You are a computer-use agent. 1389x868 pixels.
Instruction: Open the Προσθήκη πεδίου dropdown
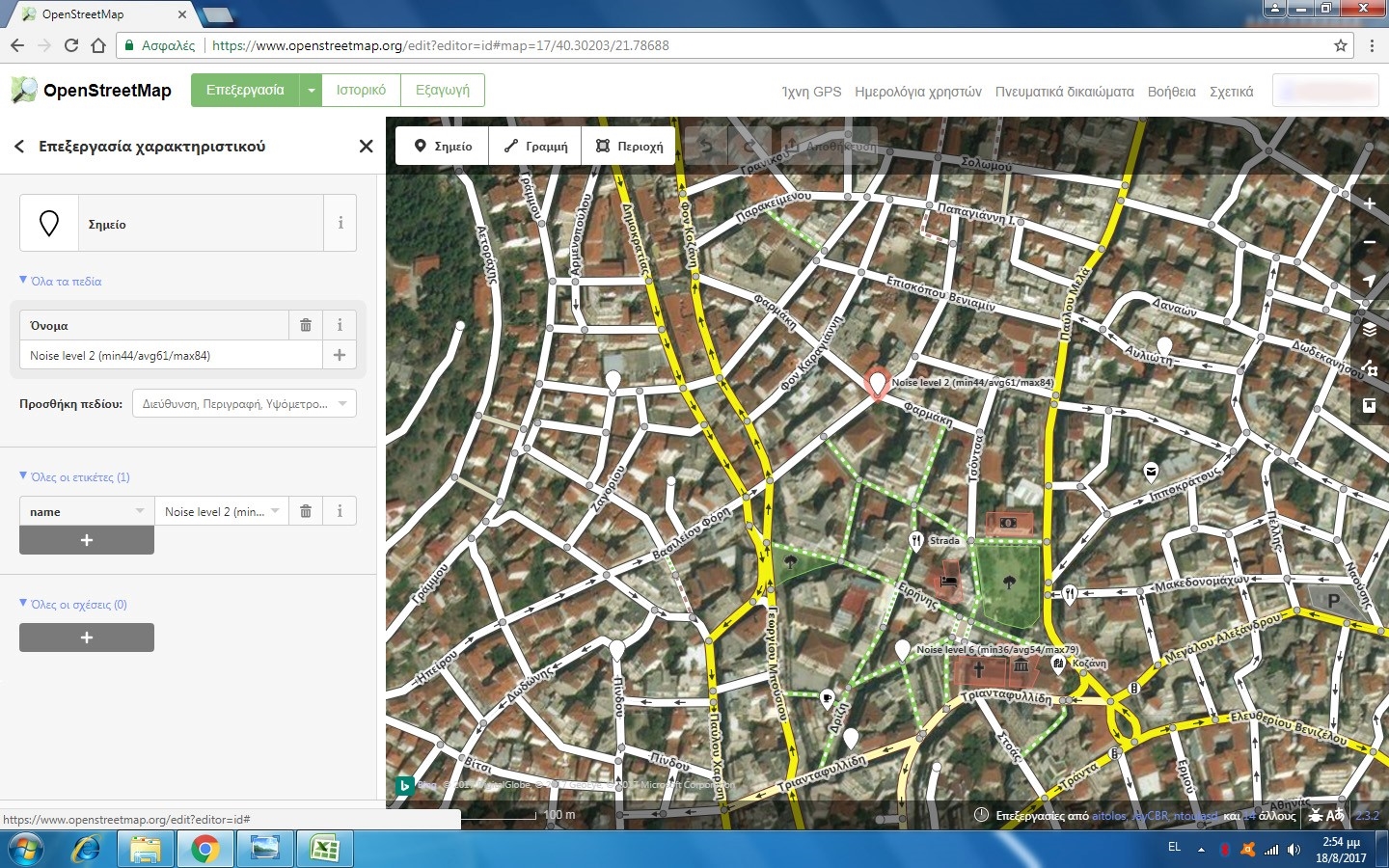(244, 404)
